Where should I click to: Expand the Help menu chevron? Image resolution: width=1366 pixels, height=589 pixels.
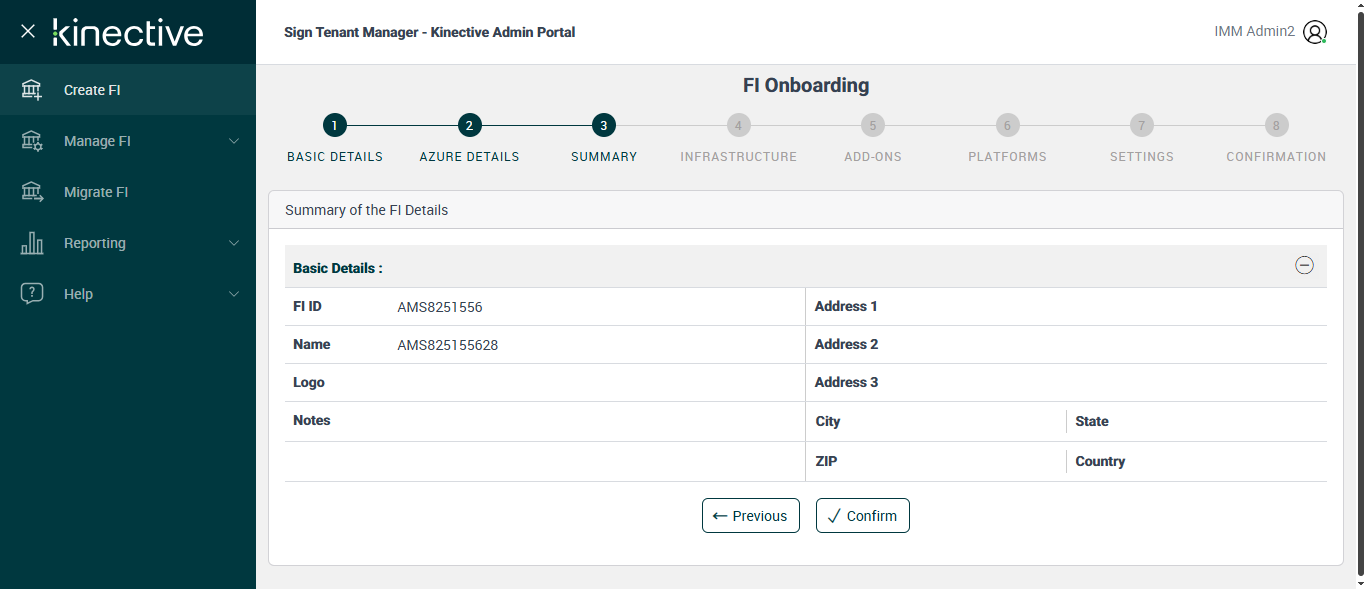coord(234,294)
